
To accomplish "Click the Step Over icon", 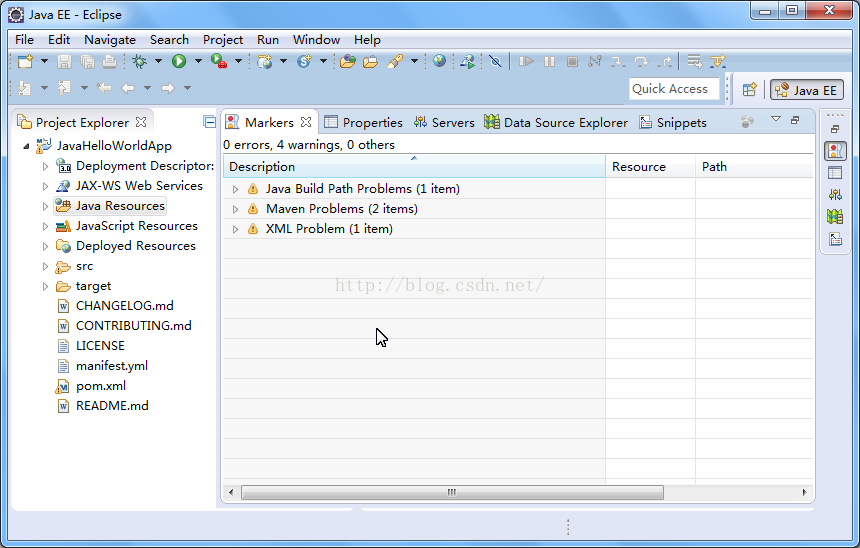I will click(641, 61).
